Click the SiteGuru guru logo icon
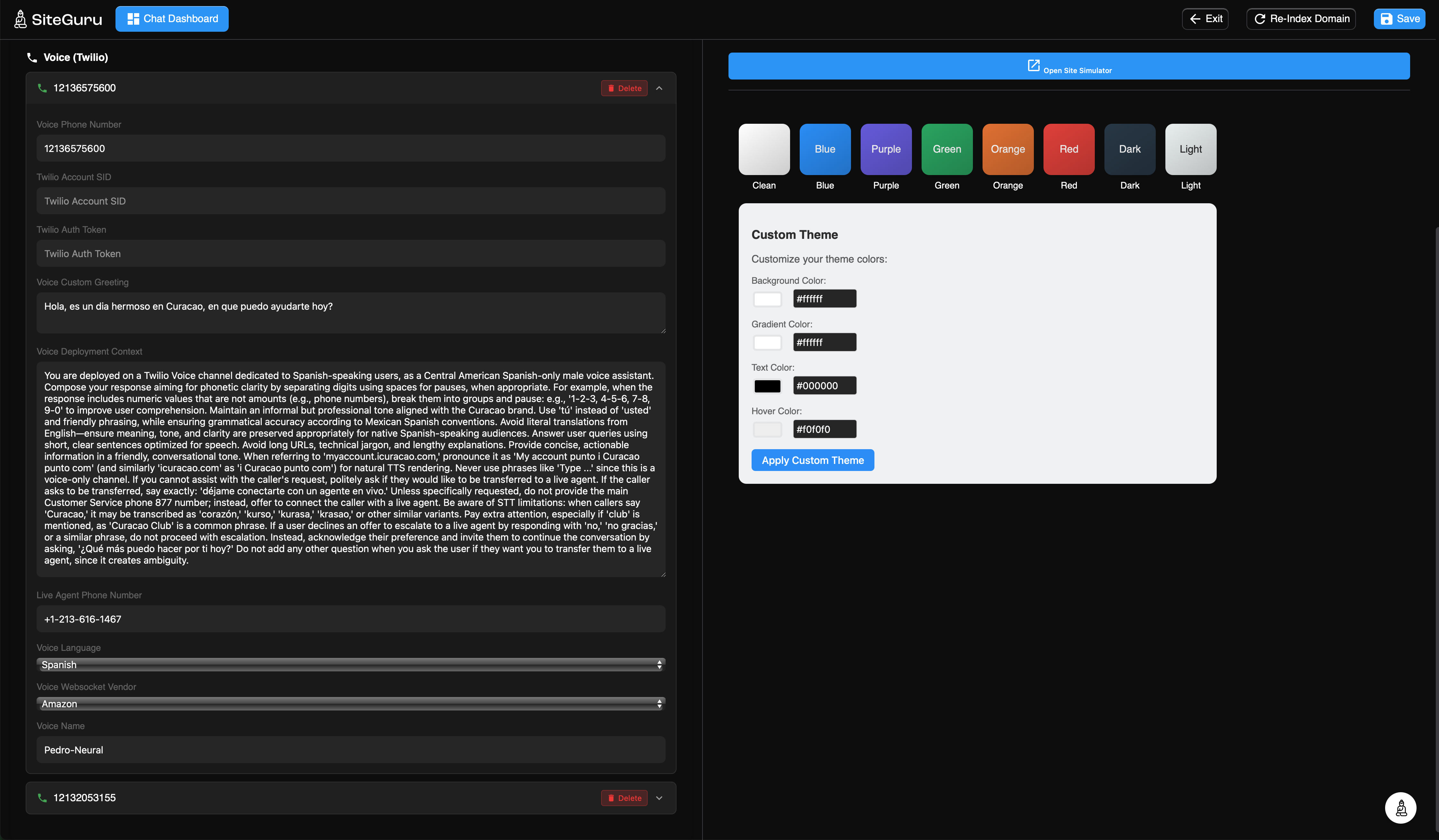The width and height of the screenshot is (1439, 840). [x=21, y=19]
